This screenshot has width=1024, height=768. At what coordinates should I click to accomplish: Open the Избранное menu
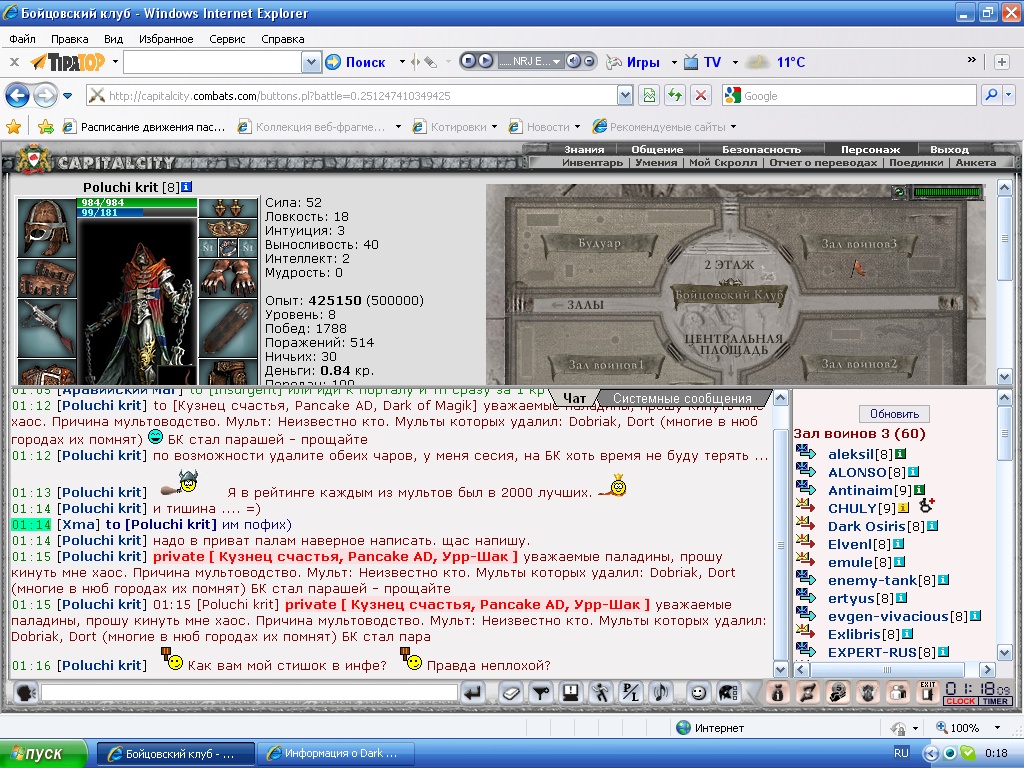166,39
